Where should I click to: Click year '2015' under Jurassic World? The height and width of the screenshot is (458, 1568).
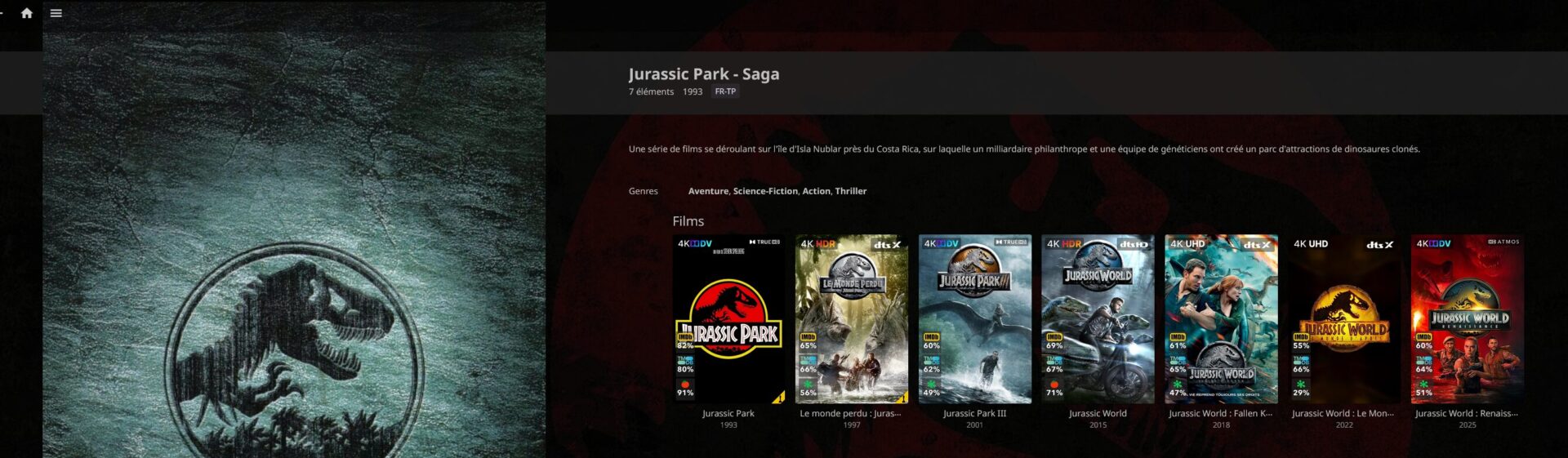[x=1098, y=425]
